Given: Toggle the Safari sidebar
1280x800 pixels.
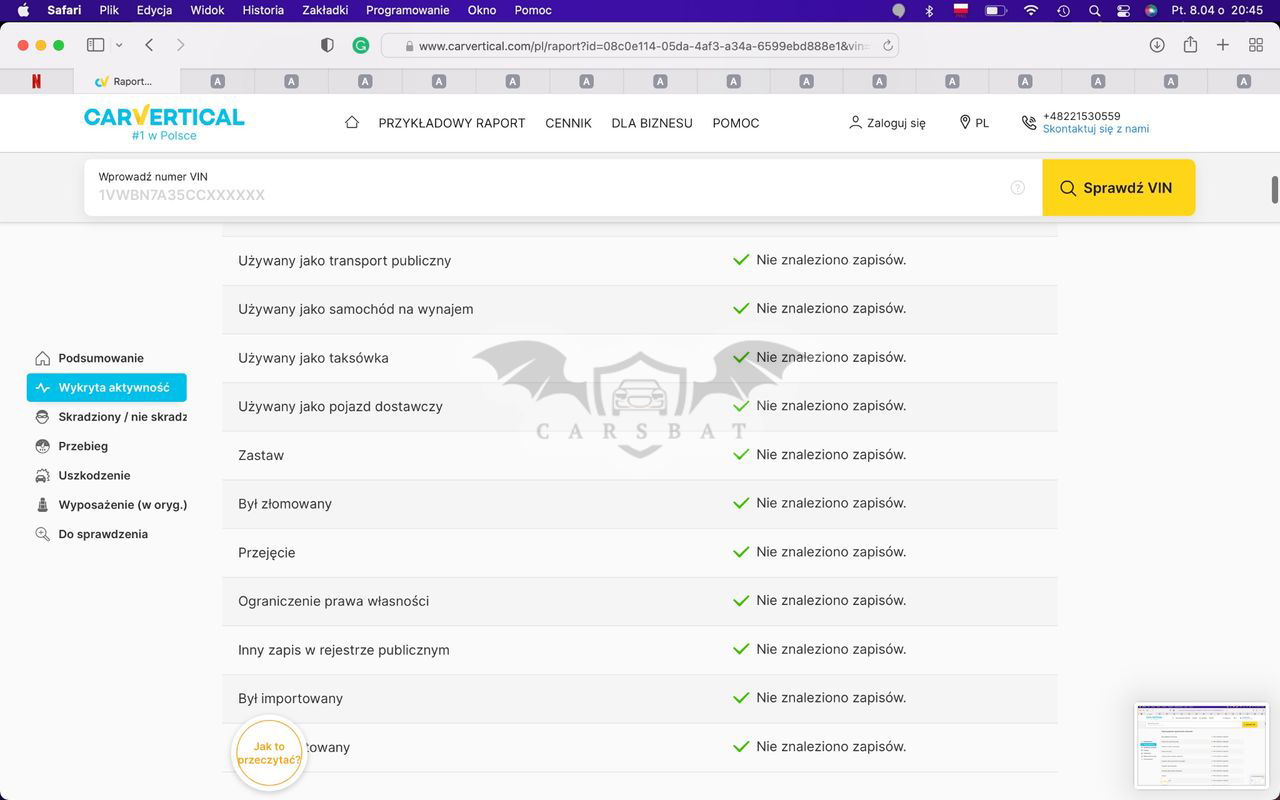Looking at the screenshot, I should tap(95, 45).
